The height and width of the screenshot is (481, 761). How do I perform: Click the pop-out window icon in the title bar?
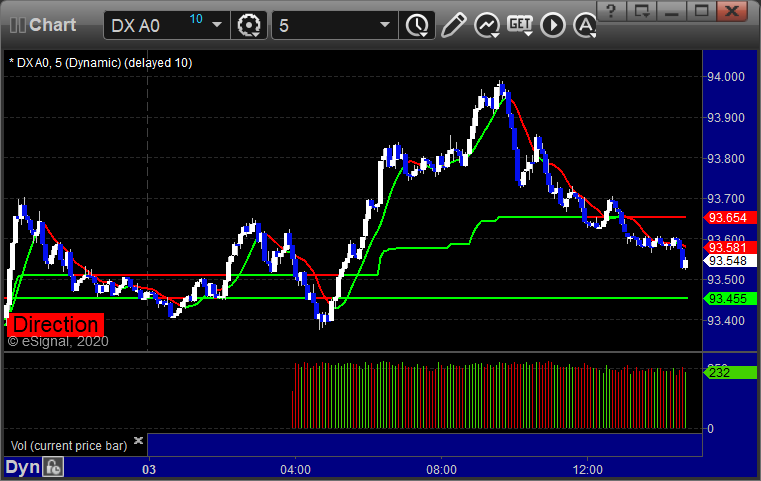pos(642,10)
